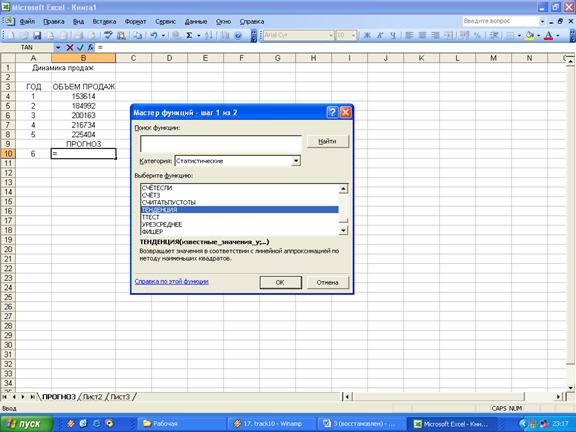The height and width of the screenshot is (432, 576).
Task: Cancel entry with red X in formula bar
Action: [x=70, y=47]
